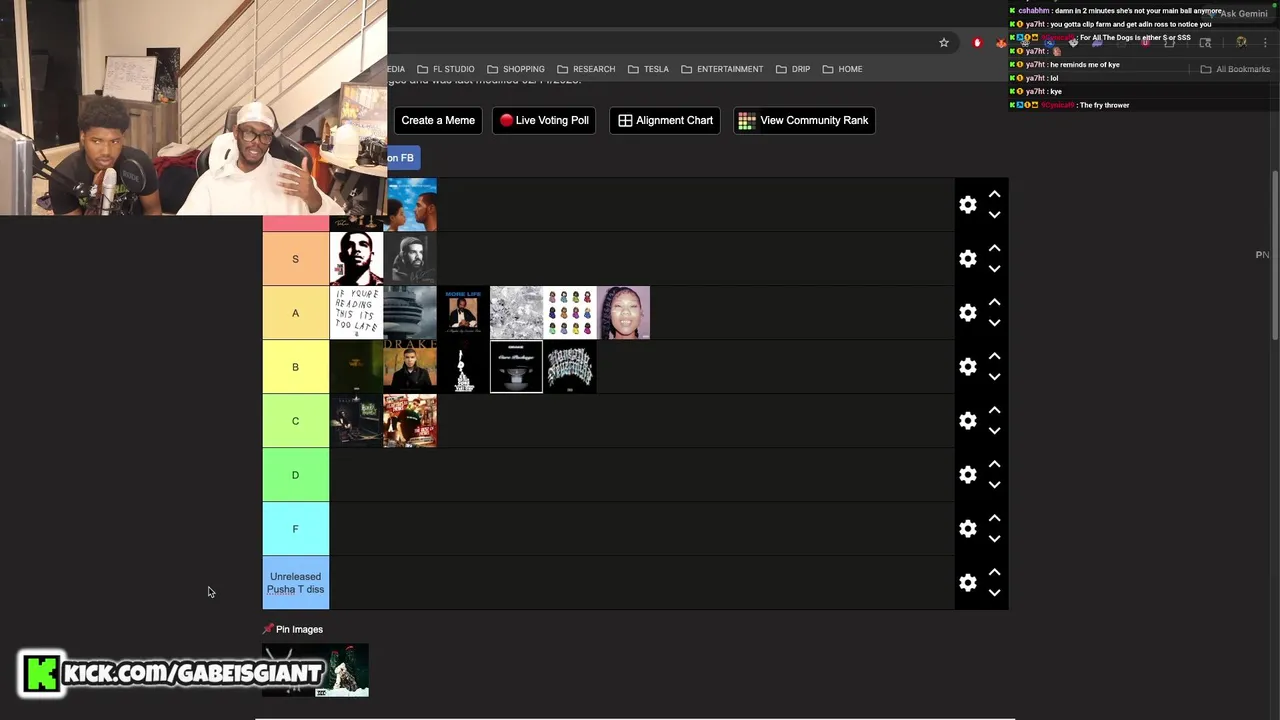
Task: Click the blue F tier label
Action: pyautogui.click(x=295, y=529)
